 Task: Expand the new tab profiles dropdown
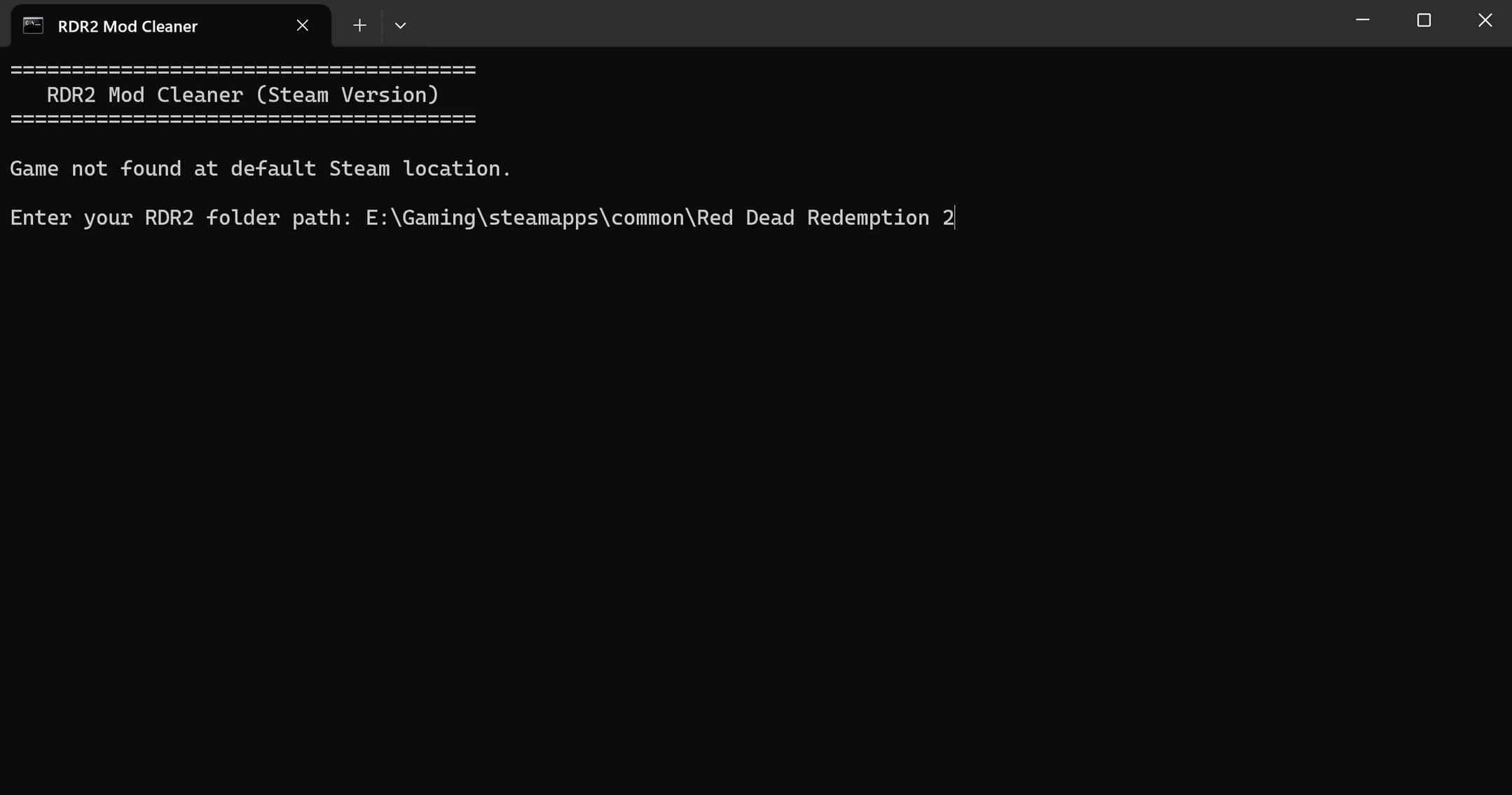400,26
